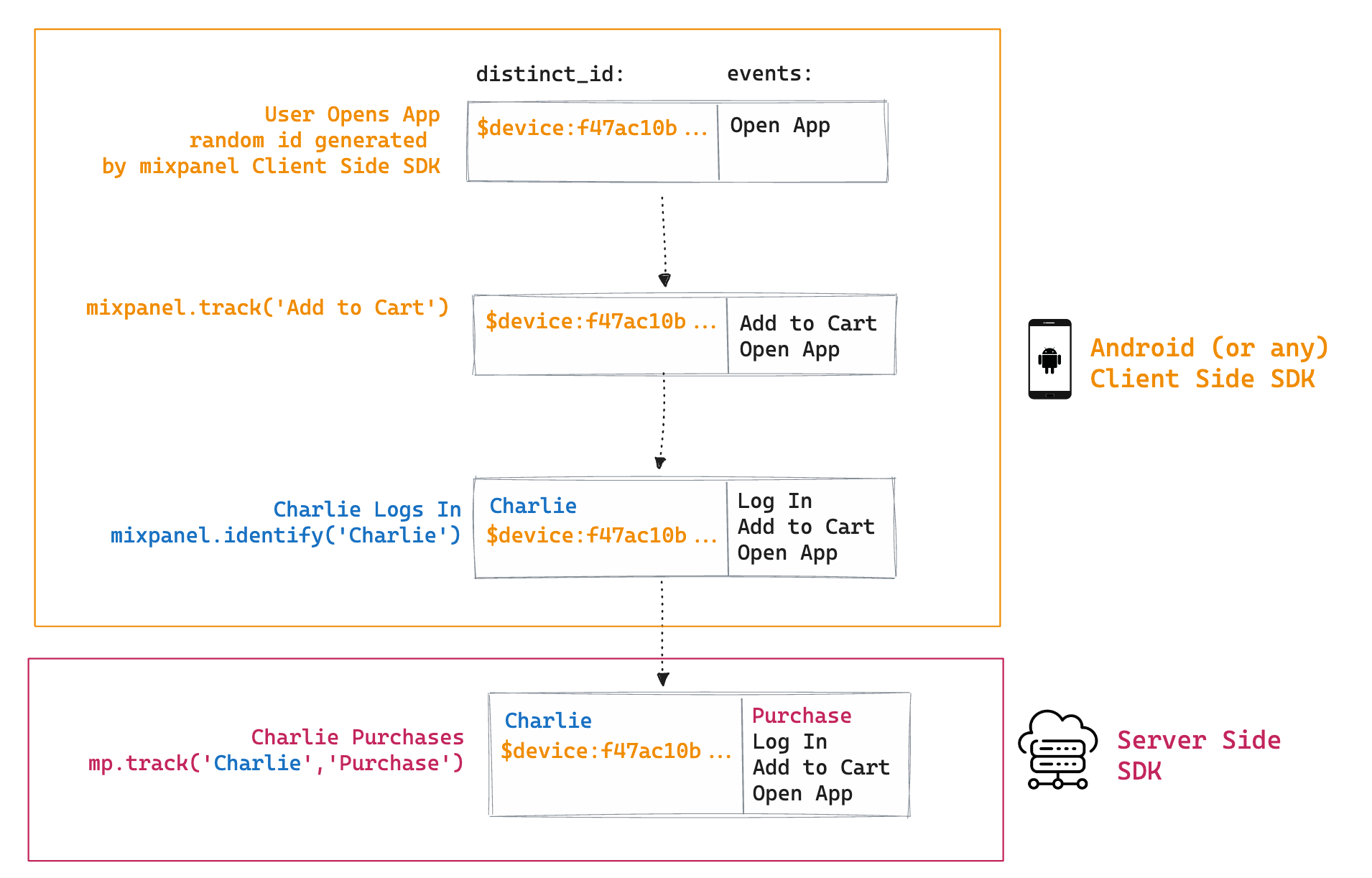Click the 'Android (or any)' heading
Image resolution: width=1372 pixels, height=878 pixels.
click(1210, 348)
